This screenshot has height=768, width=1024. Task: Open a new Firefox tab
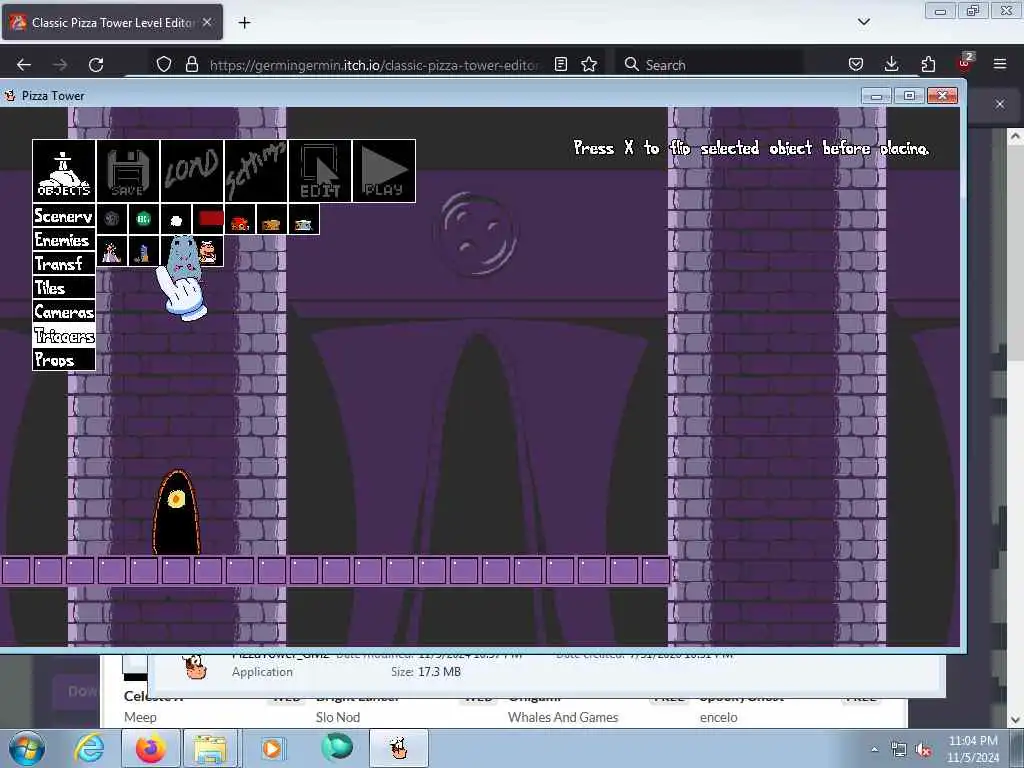[244, 23]
